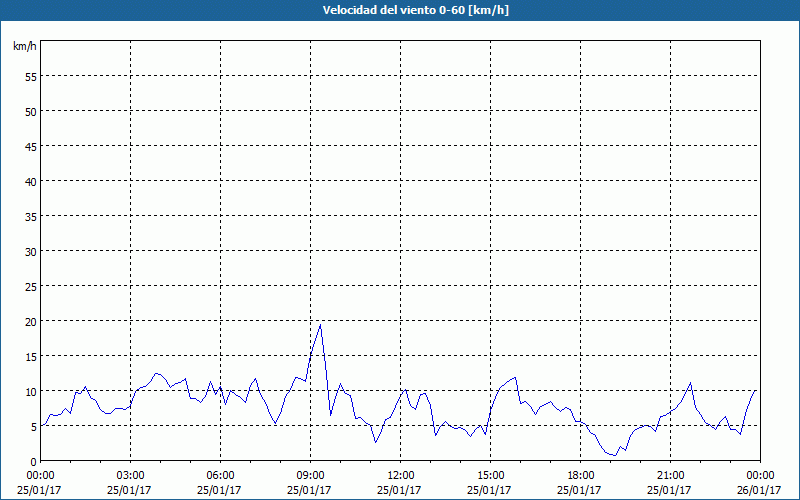This screenshot has width=800, height=500.
Task: Click the 21:00 time label on x-axis
Action: click(x=670, y=476)
